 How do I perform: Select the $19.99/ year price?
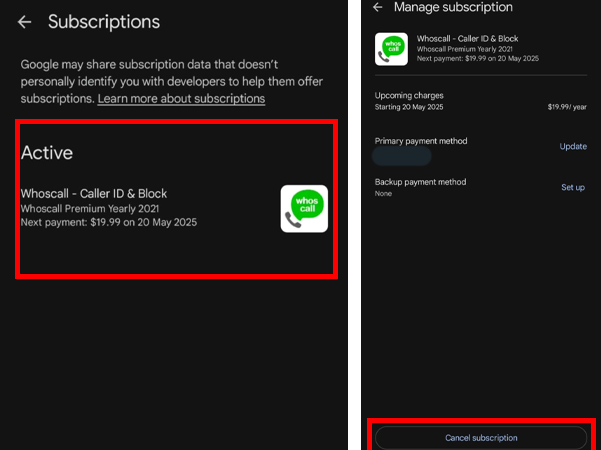pos(567,107)
